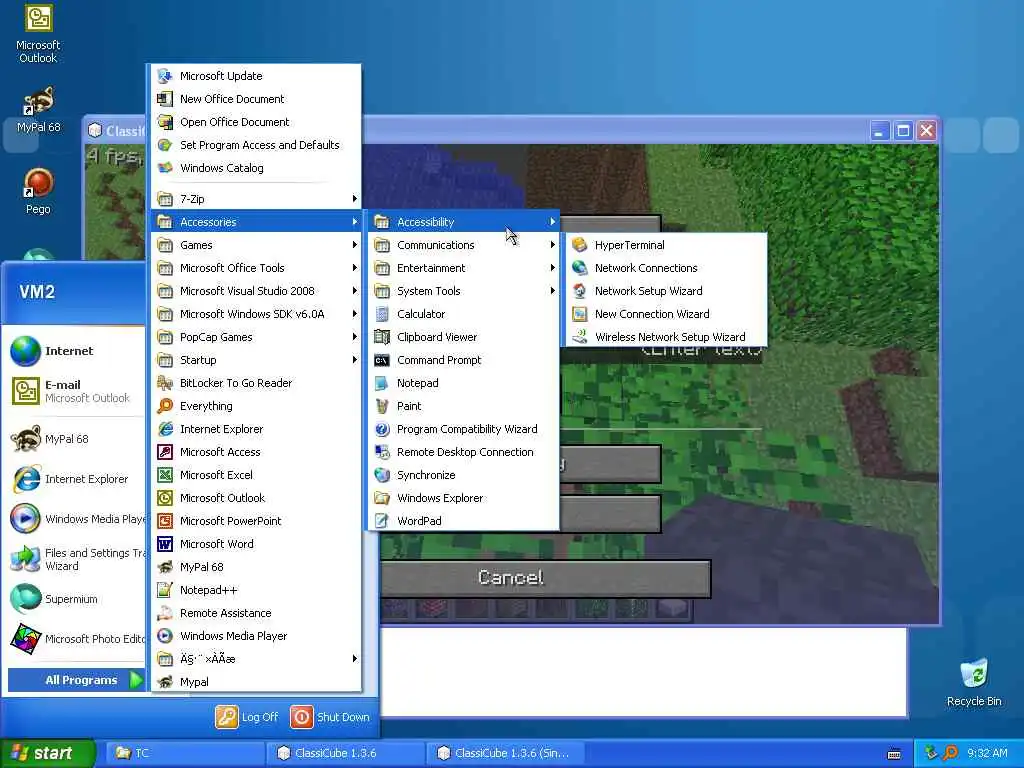Launch Microsoft Excel

(256, 475)
